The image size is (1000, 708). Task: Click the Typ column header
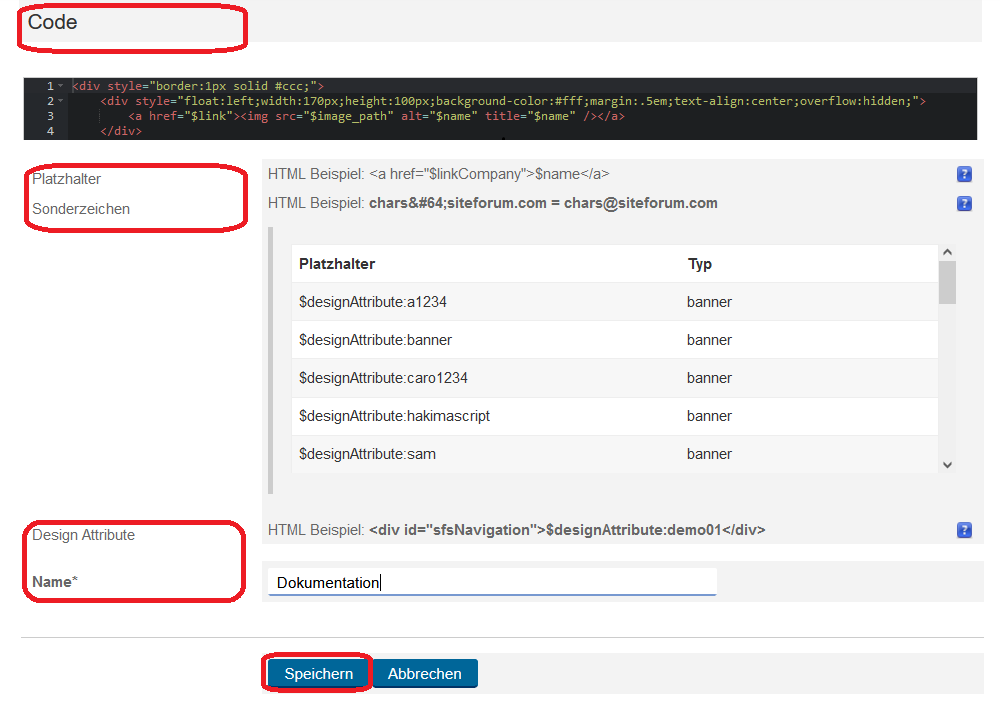(700, 264)
